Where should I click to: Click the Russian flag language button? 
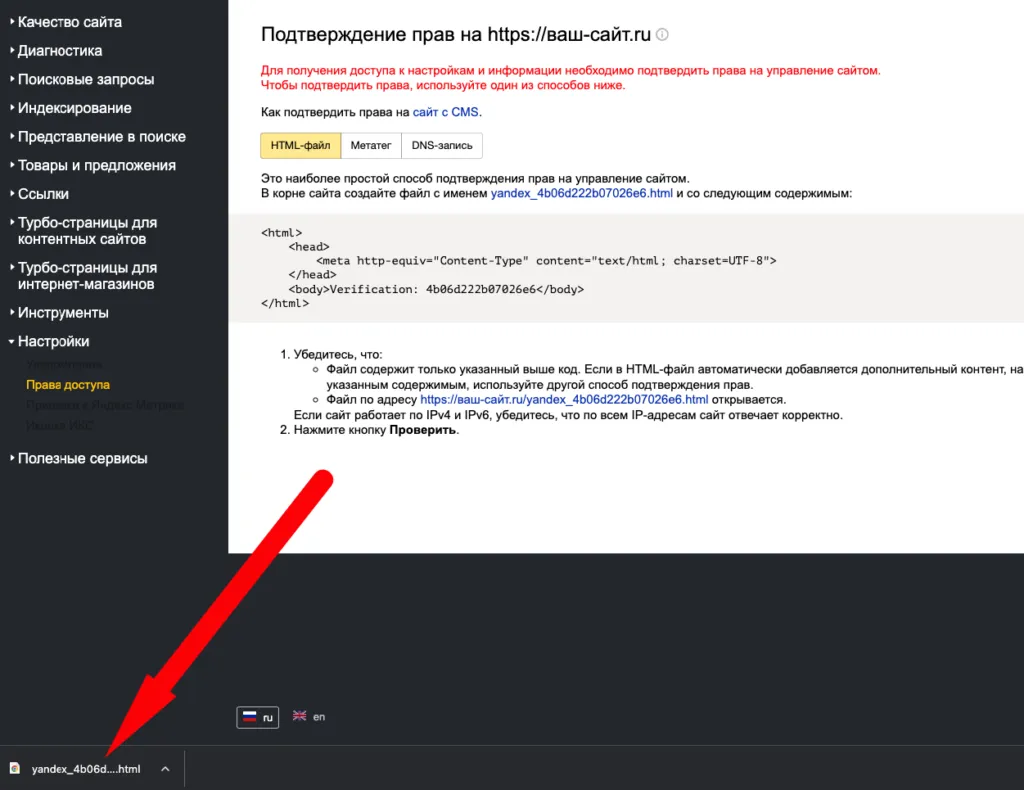pos(257,717)
